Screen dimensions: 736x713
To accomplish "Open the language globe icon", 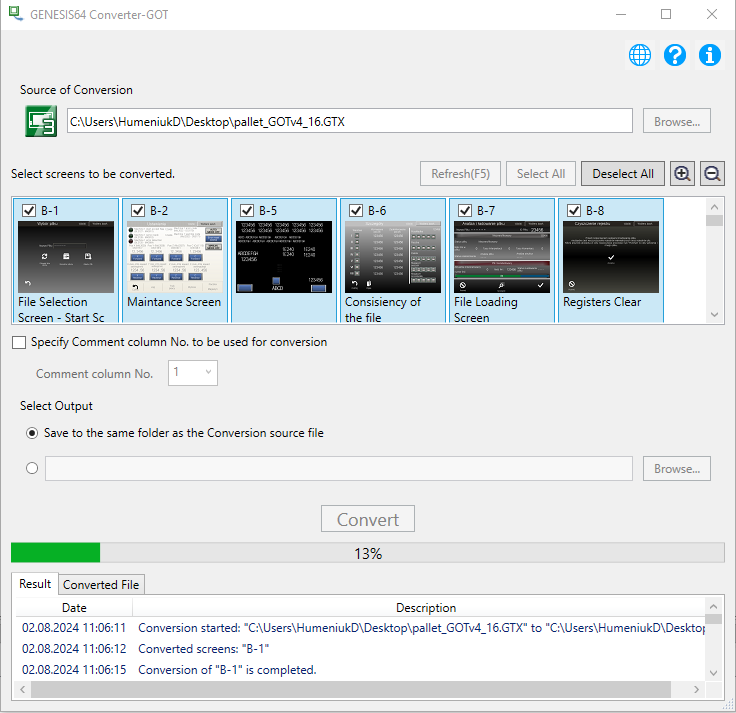I will tap(639, 55).
